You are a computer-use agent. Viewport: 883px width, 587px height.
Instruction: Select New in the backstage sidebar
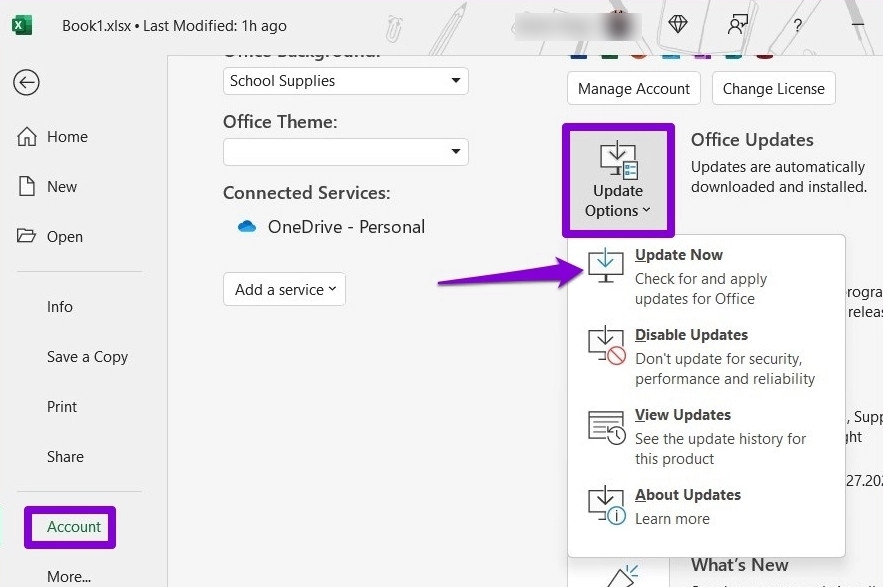pyautogui.click(x=61, y=186)
